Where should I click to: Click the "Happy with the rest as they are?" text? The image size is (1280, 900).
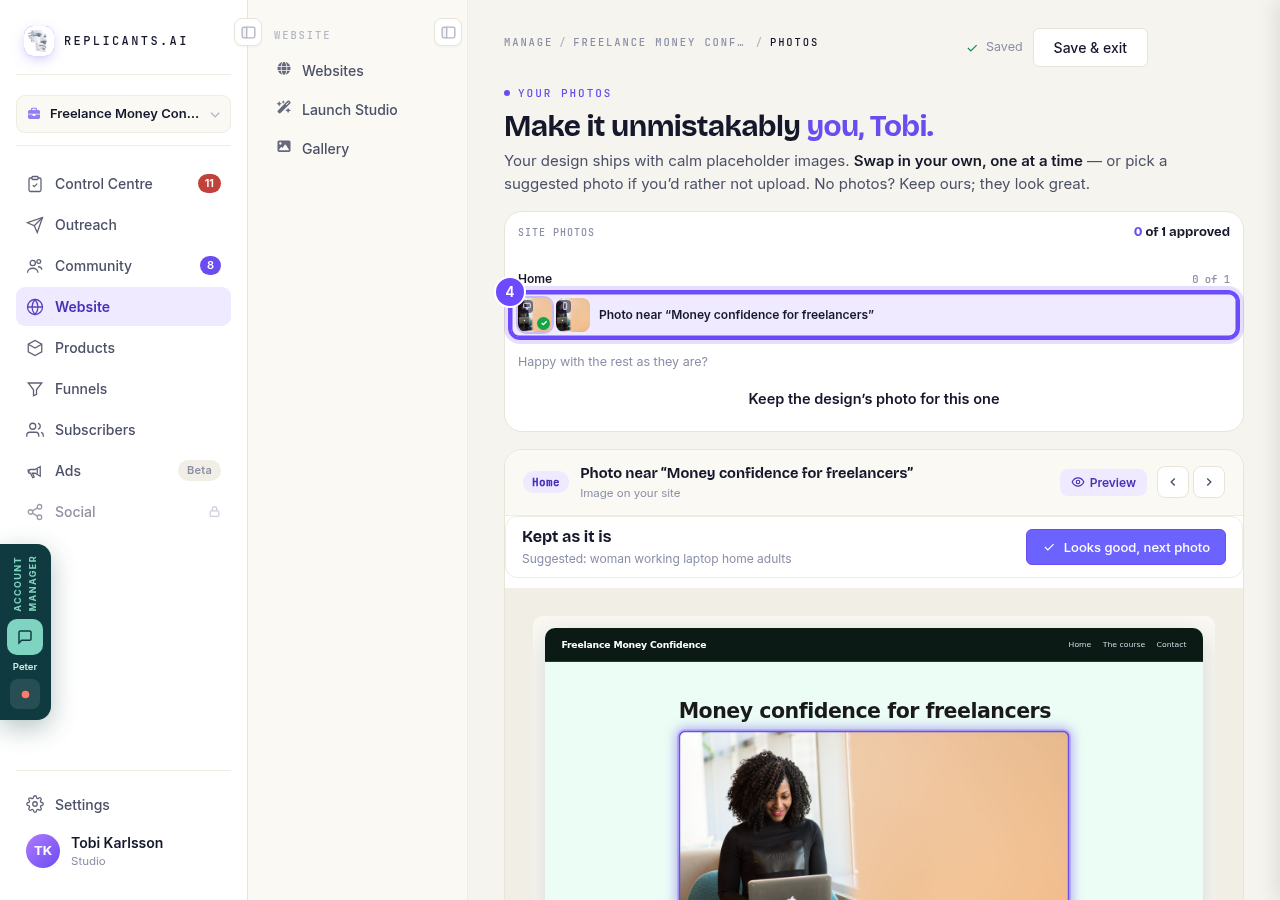click(x=613, y=361)
